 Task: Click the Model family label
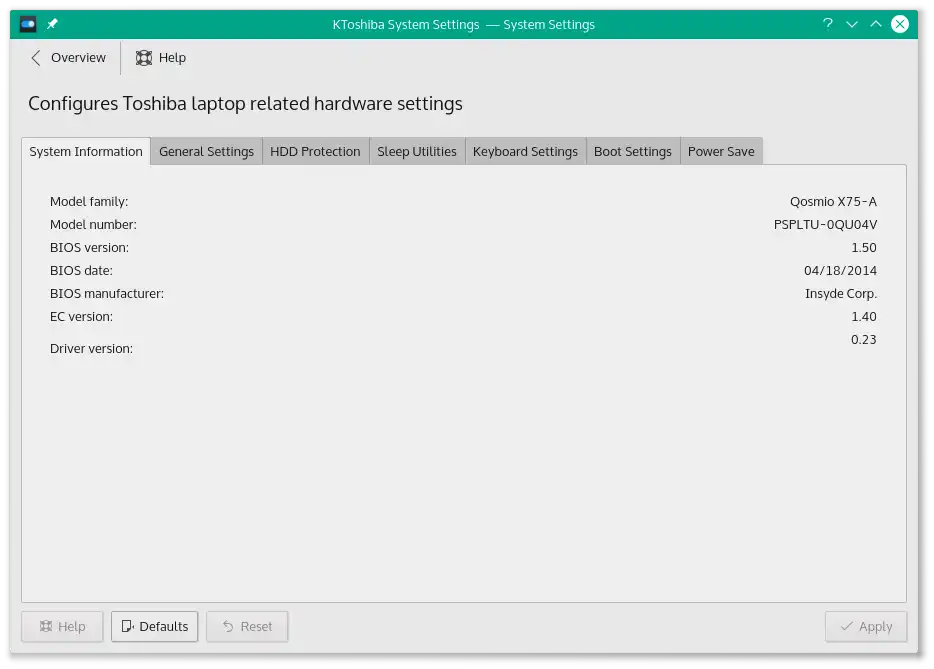tap(89, 201)
